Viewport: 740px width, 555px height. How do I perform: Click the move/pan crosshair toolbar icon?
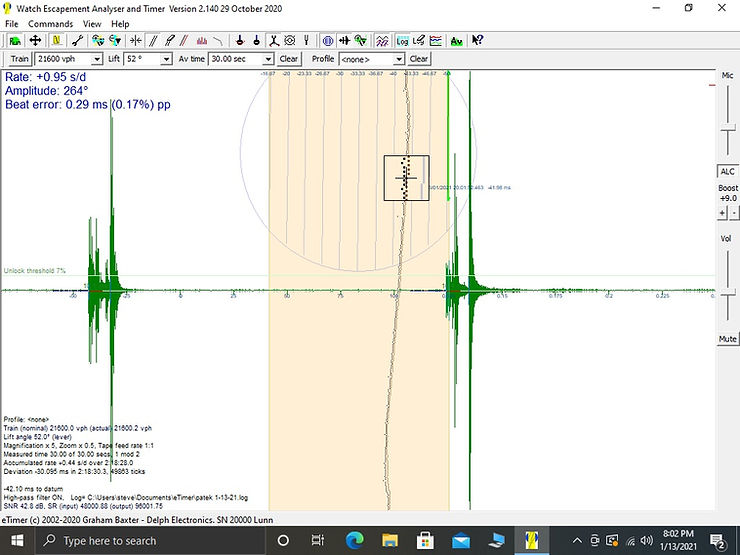click(35, 41)
